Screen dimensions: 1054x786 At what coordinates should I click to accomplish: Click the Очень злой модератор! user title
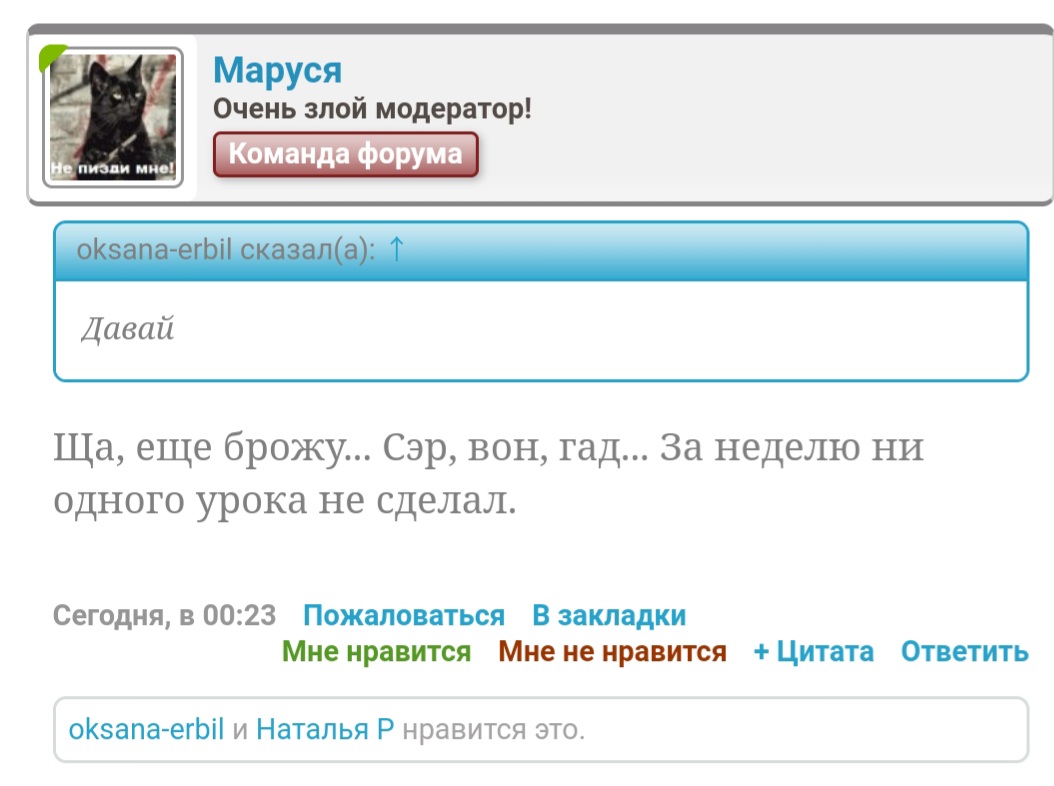372,109
